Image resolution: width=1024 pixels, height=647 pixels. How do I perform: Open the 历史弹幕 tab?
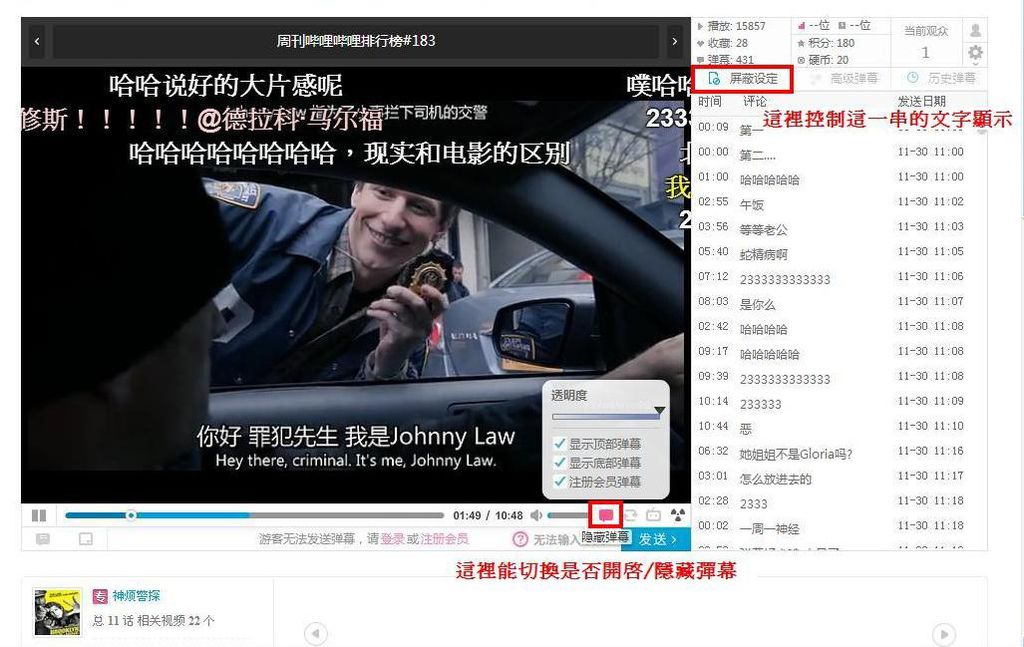(940, 79)
